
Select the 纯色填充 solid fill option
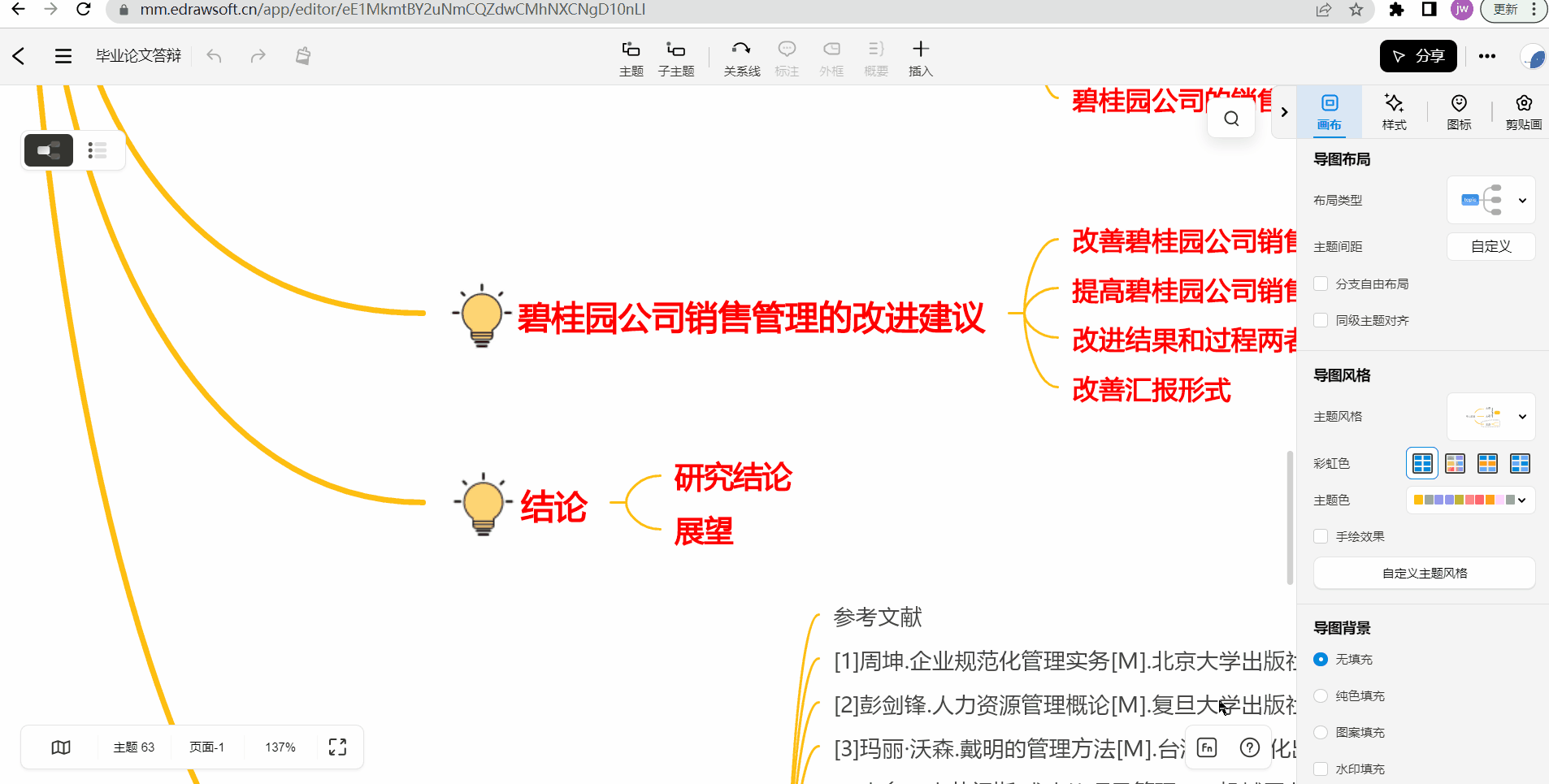[1321, 695]
